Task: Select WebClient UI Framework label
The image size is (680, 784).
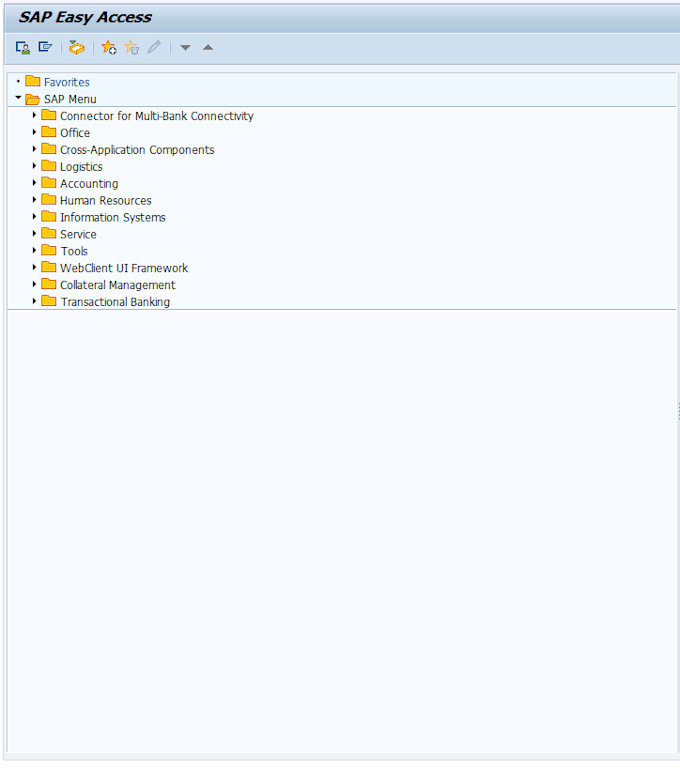Action: (124, 268)
